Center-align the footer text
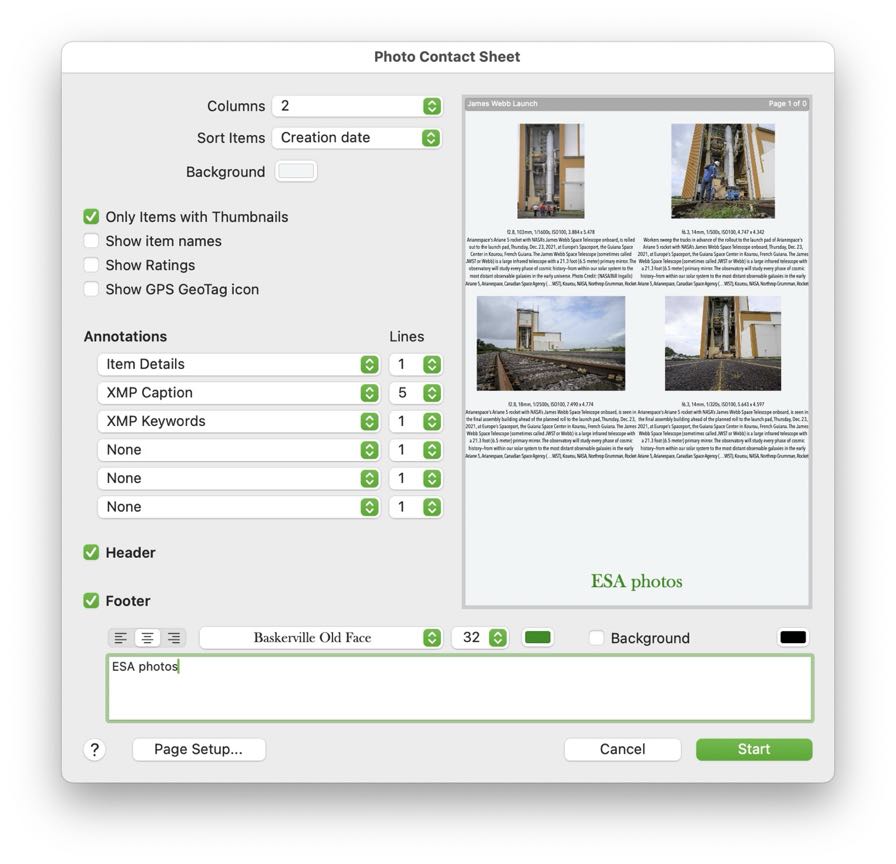The image size is (896, 864). (147, 638)
